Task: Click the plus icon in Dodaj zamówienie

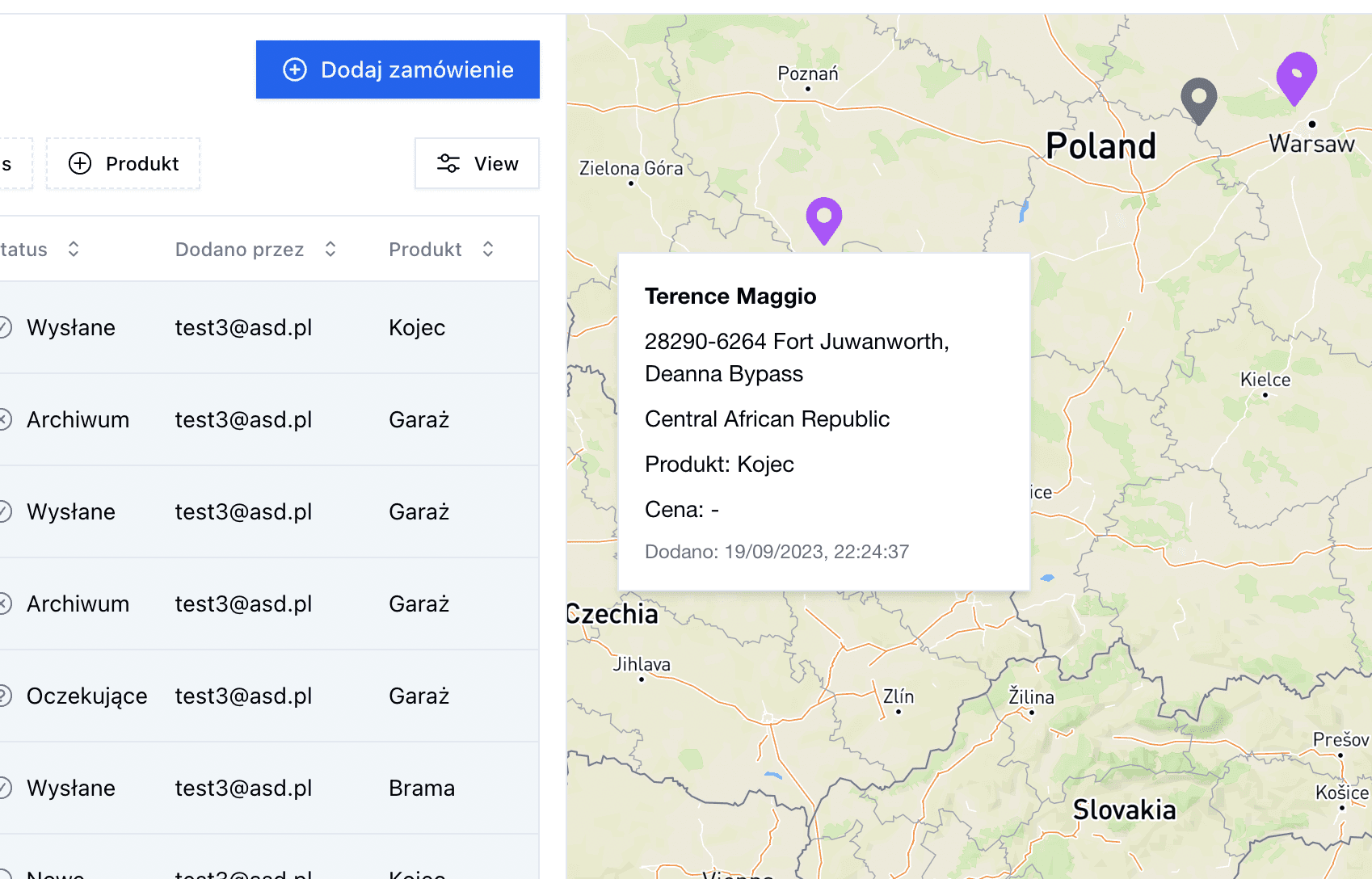Action: pyautogui.click(x=295, y=69)
